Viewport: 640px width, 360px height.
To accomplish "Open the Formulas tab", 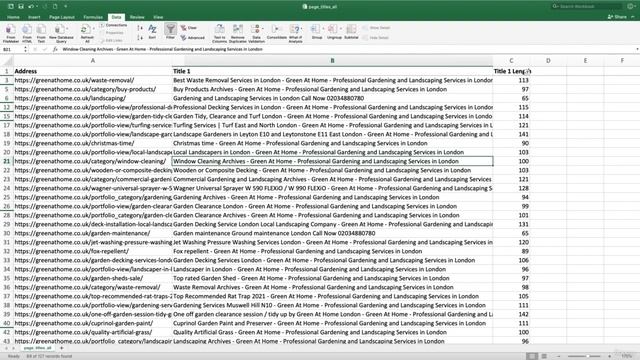I will [93, 17].
